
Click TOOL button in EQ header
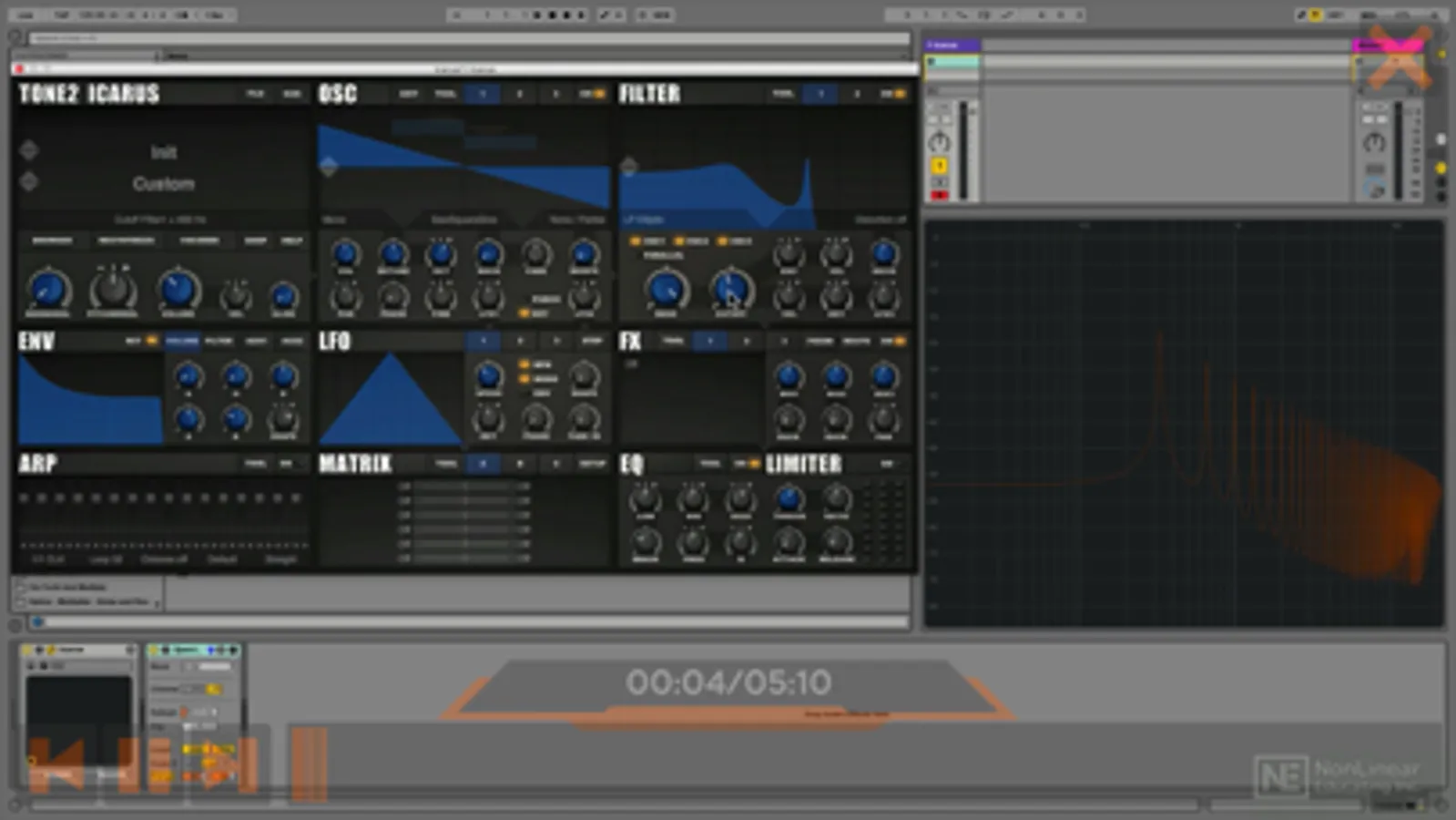(x=710, y=464)
